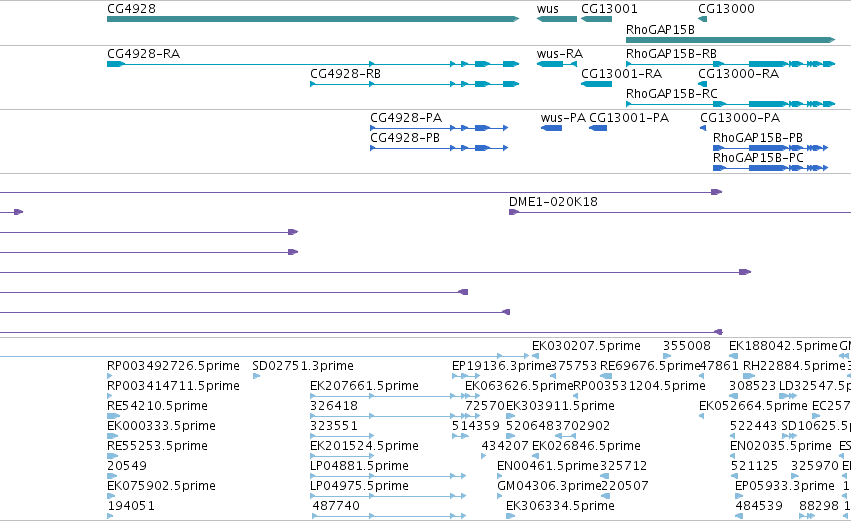Click EST RP003531204.5prime
Screen dimensions: 851x521
(x=639, y=386)
